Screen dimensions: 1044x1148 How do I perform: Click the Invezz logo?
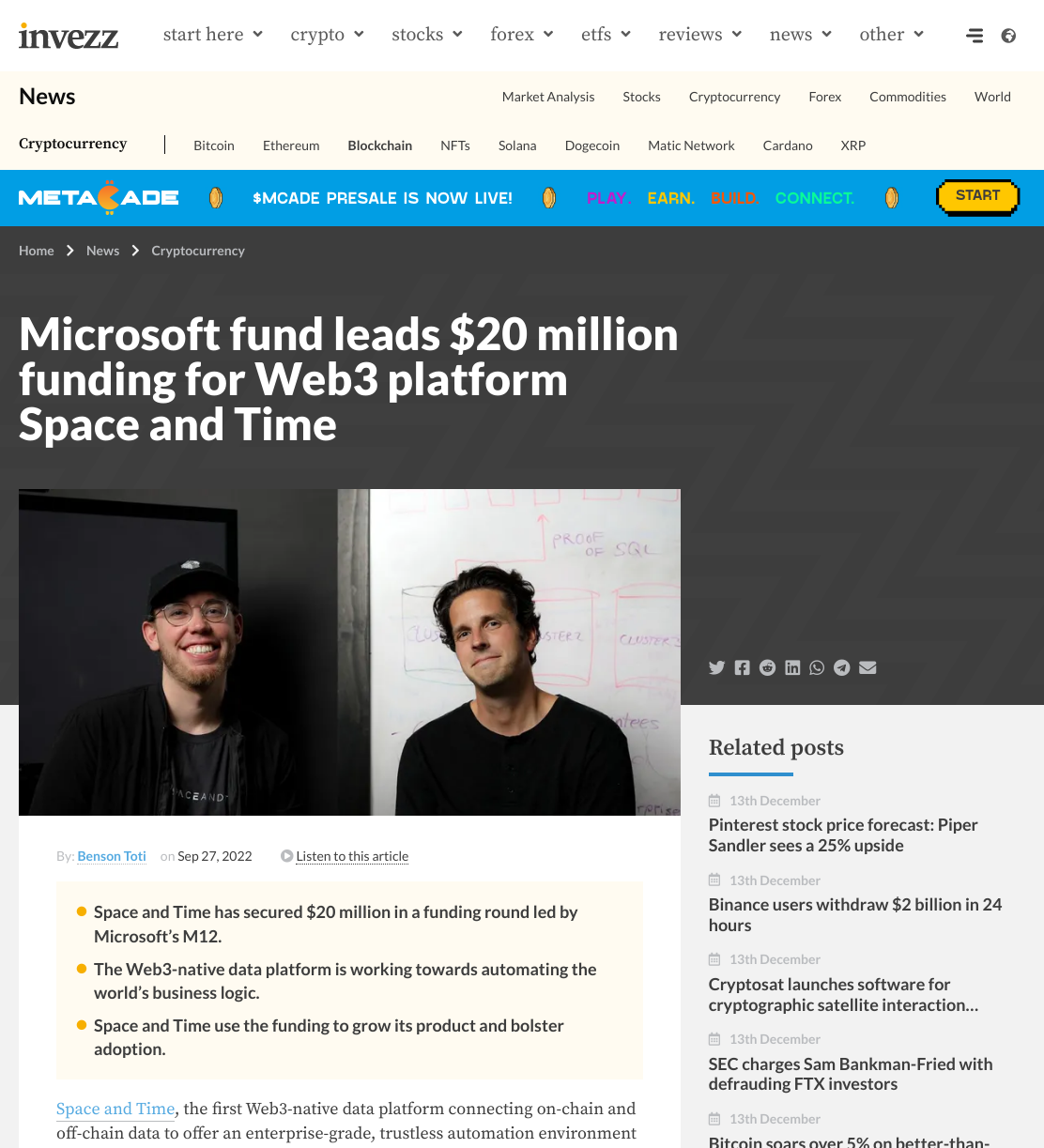click(x=69, y=35)
